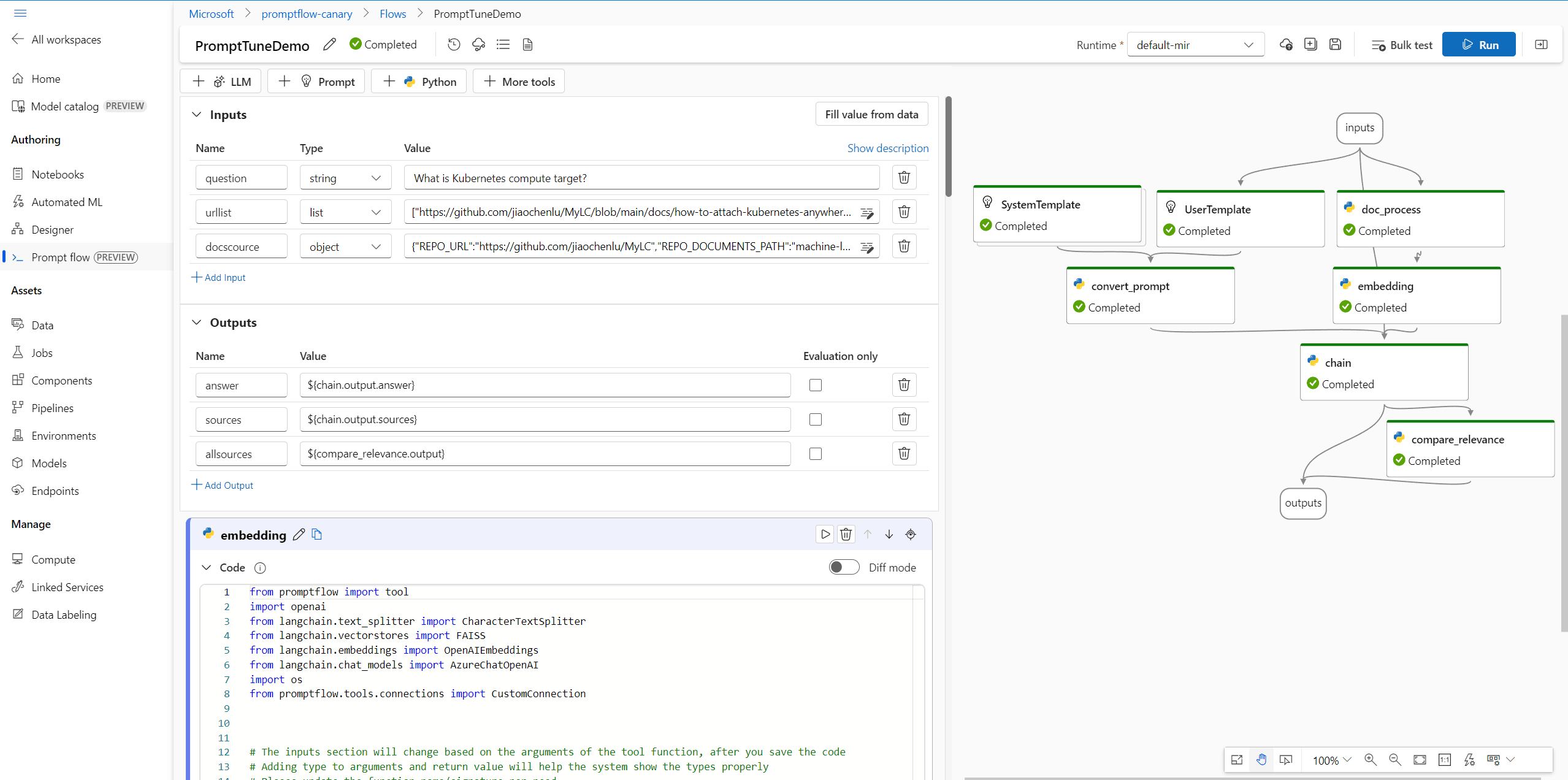Open the run history clock icon
1568x780 pixels.
pyautogui.click(x=454, y=44)
